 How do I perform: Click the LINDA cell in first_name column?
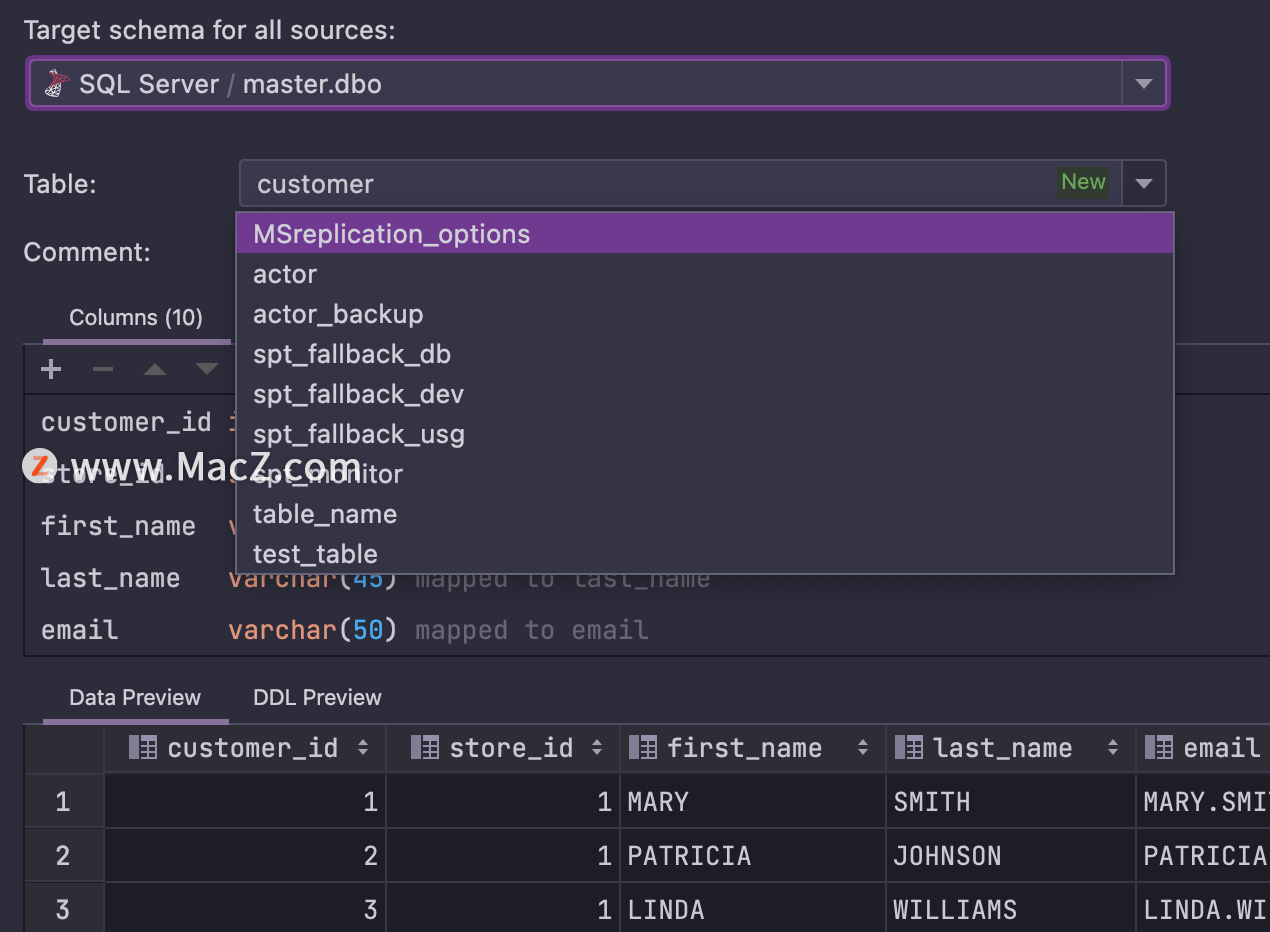(x=752, y=910)
